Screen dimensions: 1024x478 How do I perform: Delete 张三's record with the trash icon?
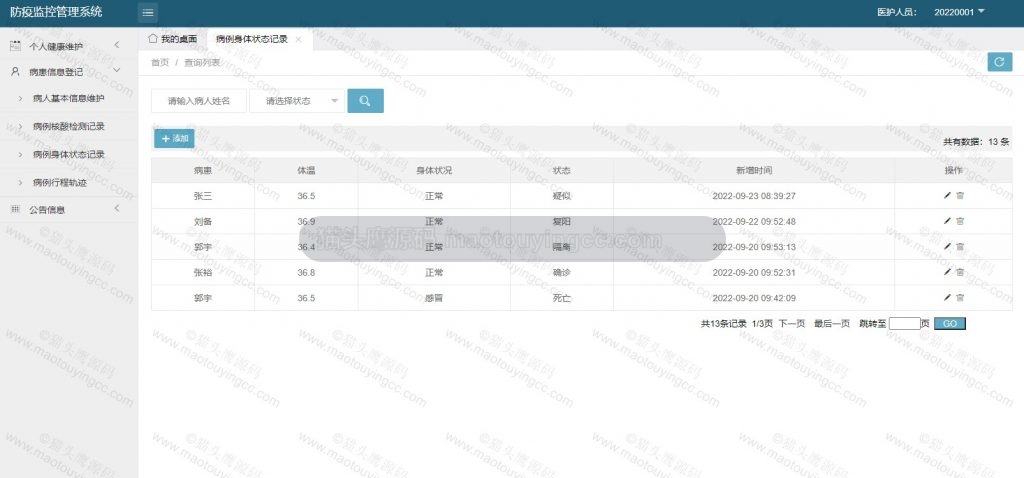(960, 195)
